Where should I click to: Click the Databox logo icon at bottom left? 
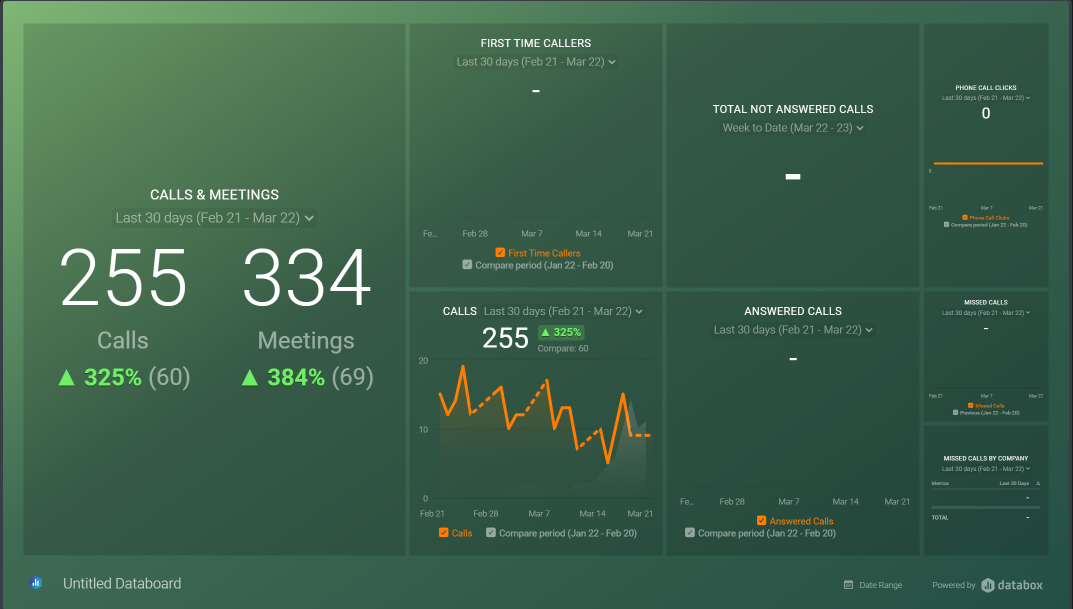click(x=37, y=583)
